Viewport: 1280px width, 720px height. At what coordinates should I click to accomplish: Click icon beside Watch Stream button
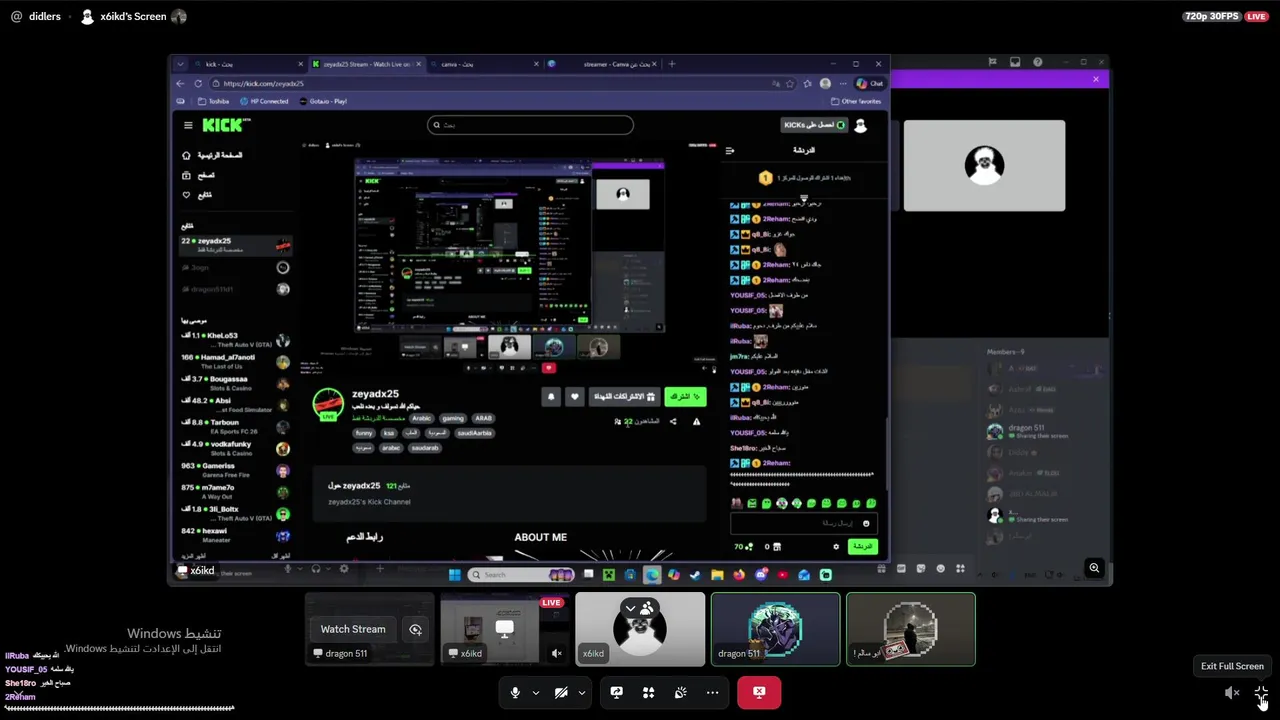click(x=415, y=629)
